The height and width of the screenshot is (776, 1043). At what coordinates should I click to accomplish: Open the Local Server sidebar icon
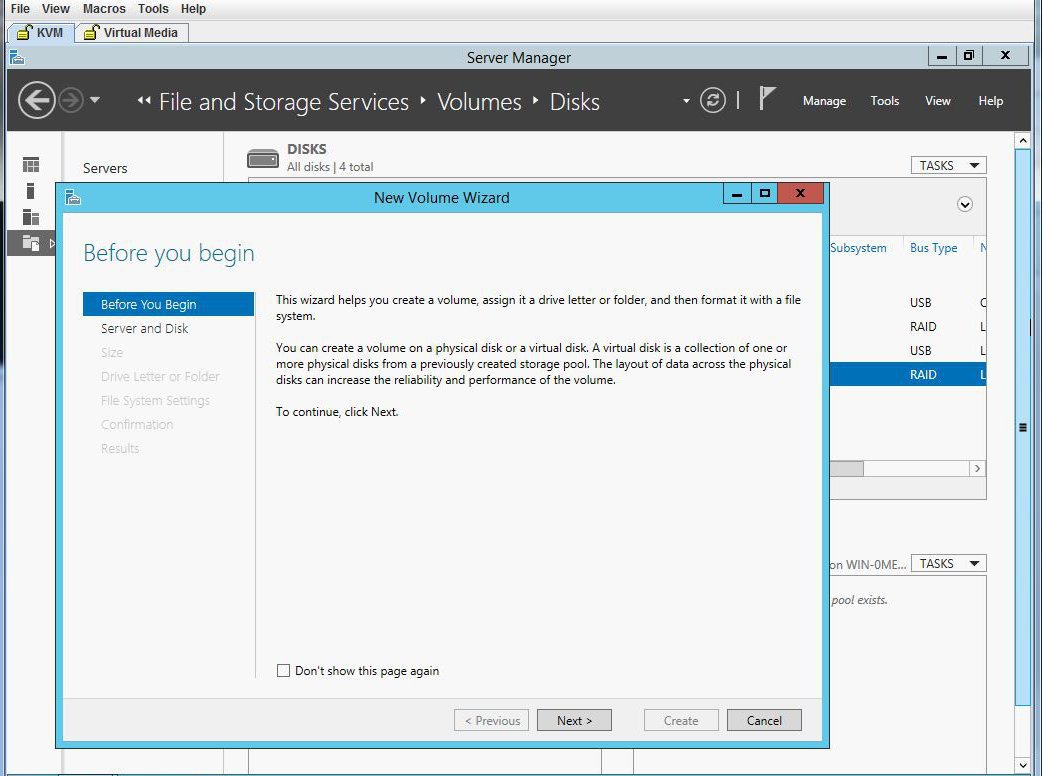pos(30,191)
